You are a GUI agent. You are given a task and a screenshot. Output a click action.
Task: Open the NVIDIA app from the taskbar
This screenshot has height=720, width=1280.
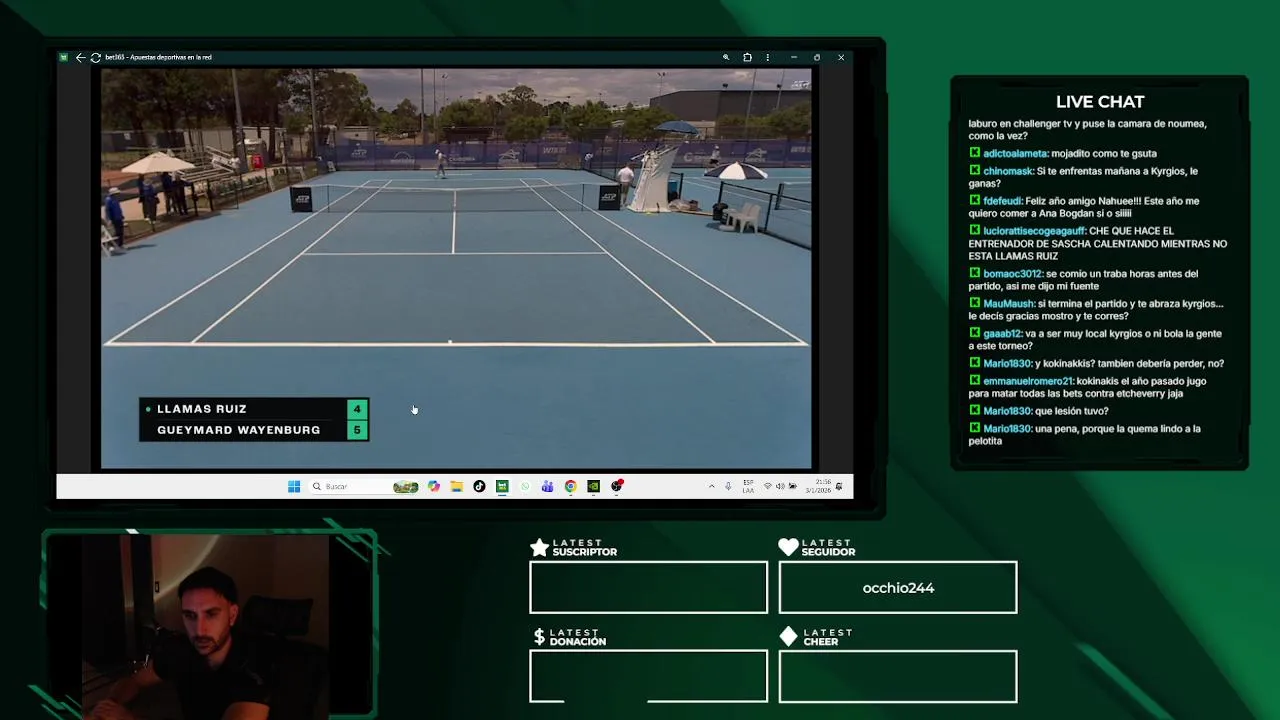tap(593, 486)
